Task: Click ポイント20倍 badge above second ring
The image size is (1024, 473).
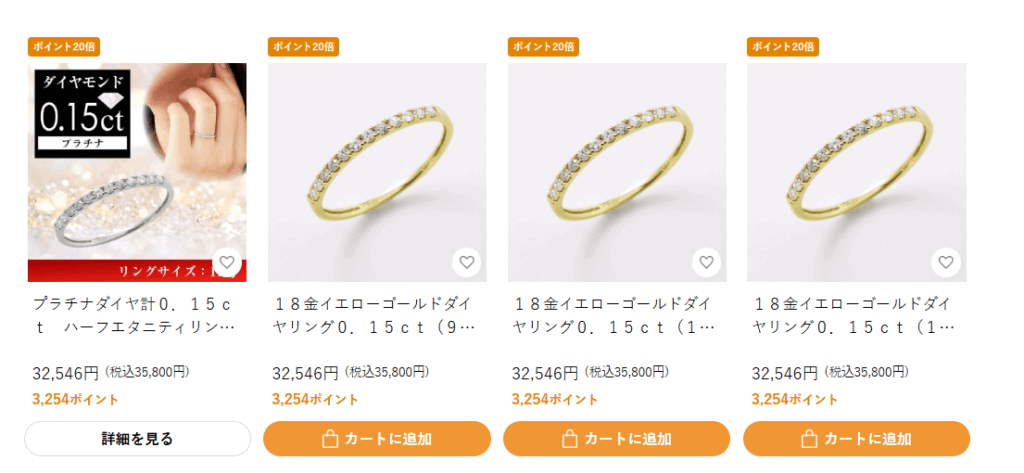Action: coord(303,46)
